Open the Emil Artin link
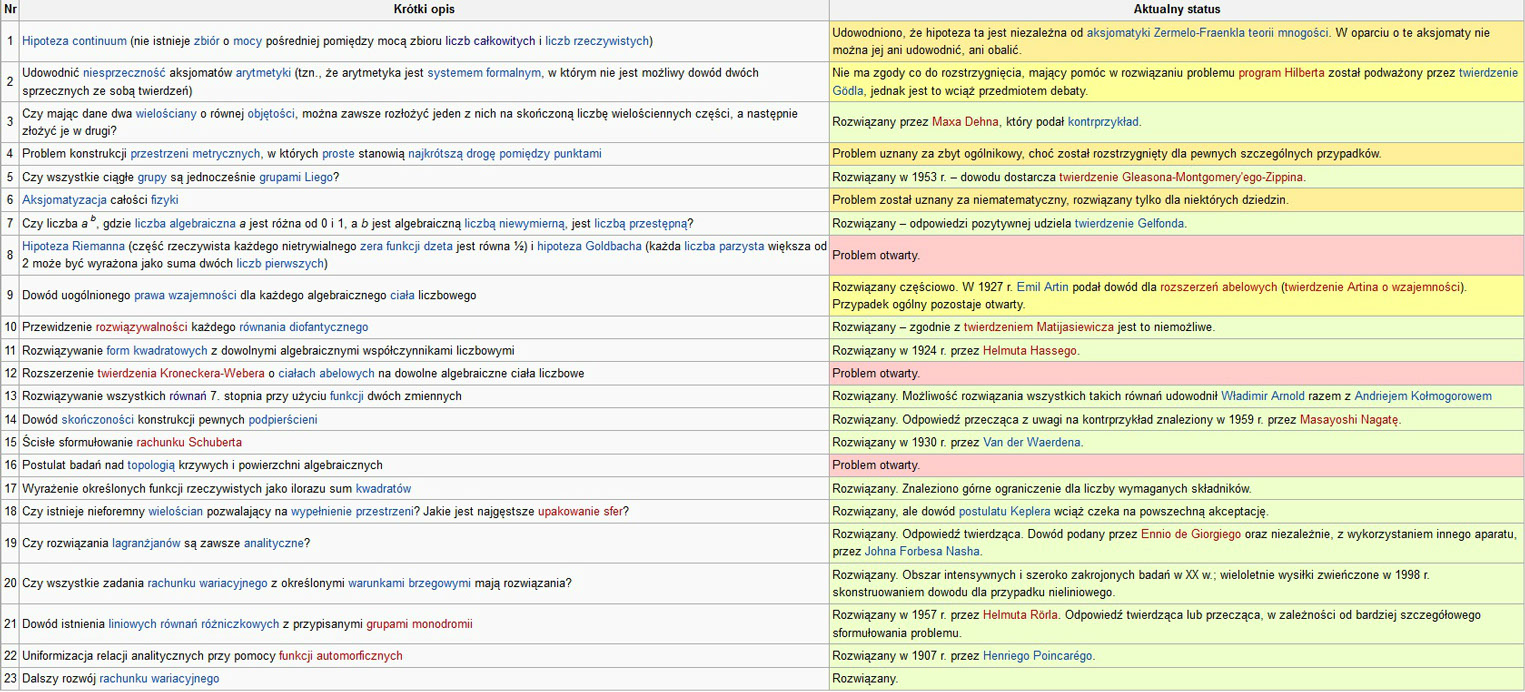1525x692 pixels. pos(1042,287)
